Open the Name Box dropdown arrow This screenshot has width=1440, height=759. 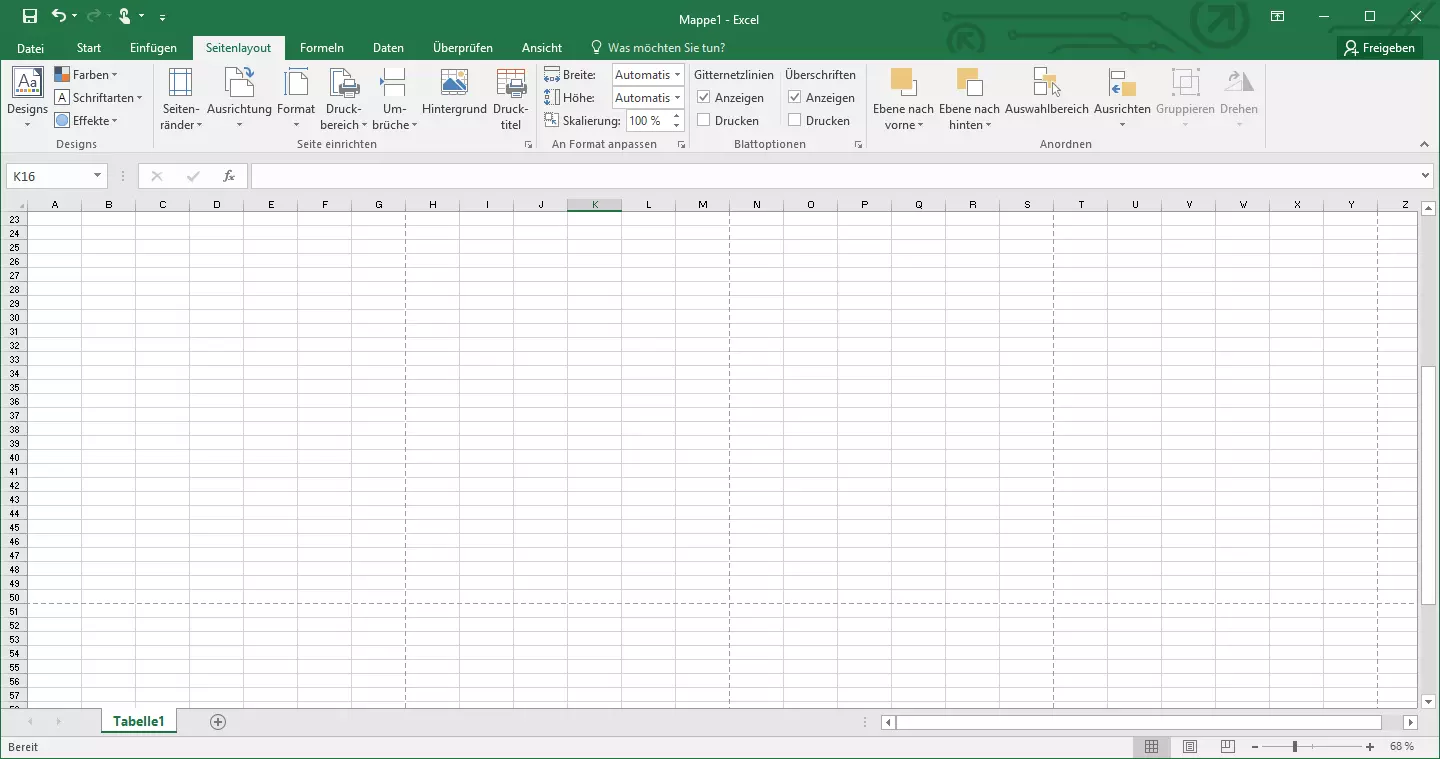[97, 176]
